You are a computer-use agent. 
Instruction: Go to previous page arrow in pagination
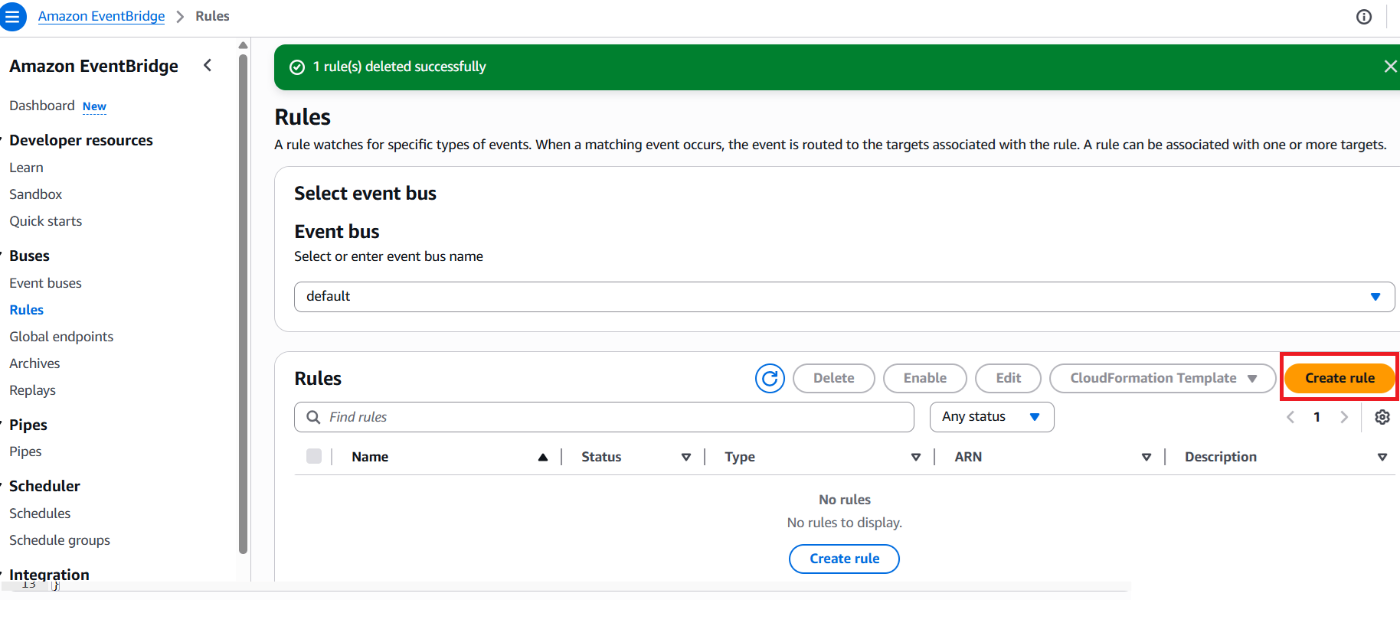pyautogui.click(x=1291, y=417)
